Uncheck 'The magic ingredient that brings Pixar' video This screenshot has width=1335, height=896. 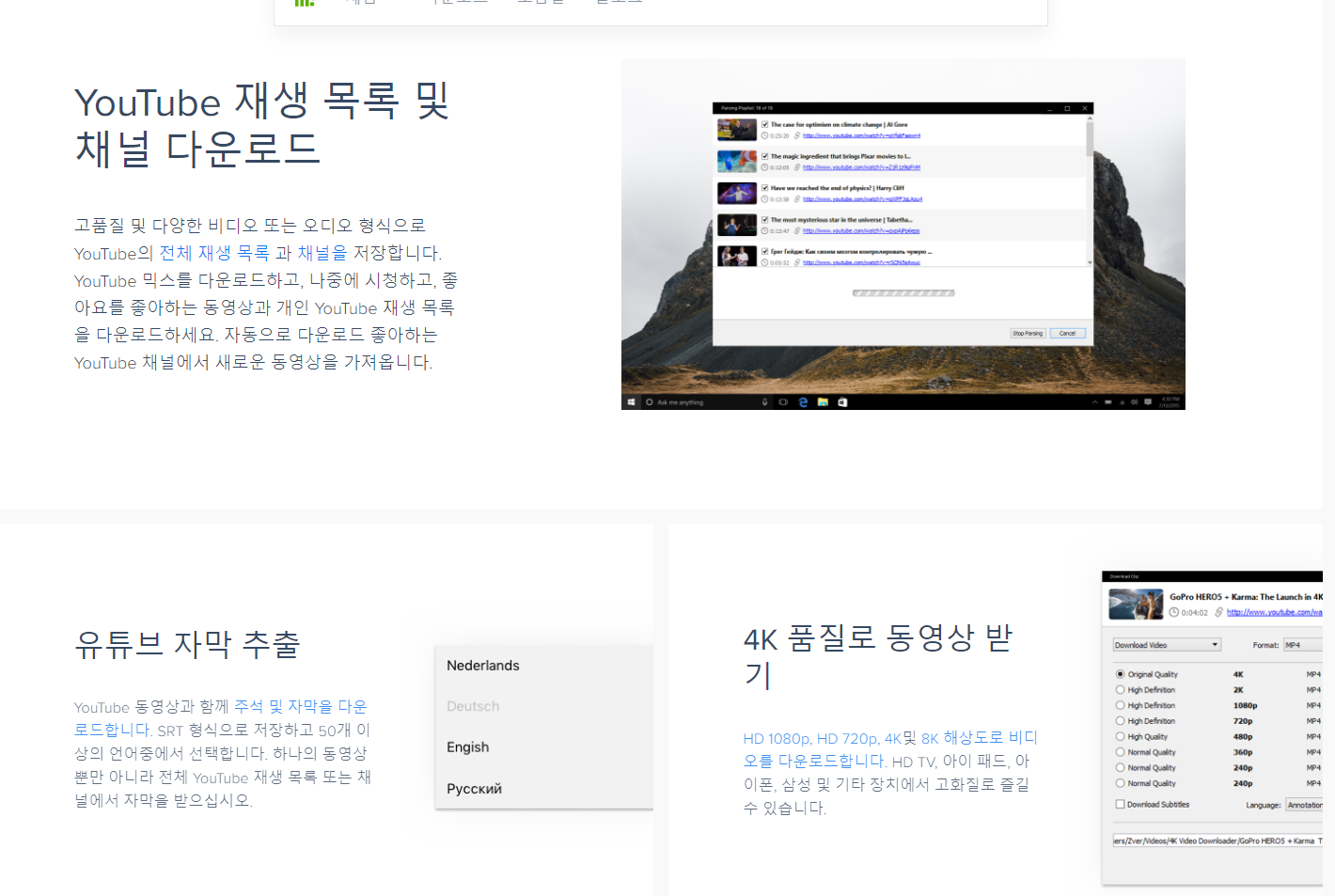(764, 156)
